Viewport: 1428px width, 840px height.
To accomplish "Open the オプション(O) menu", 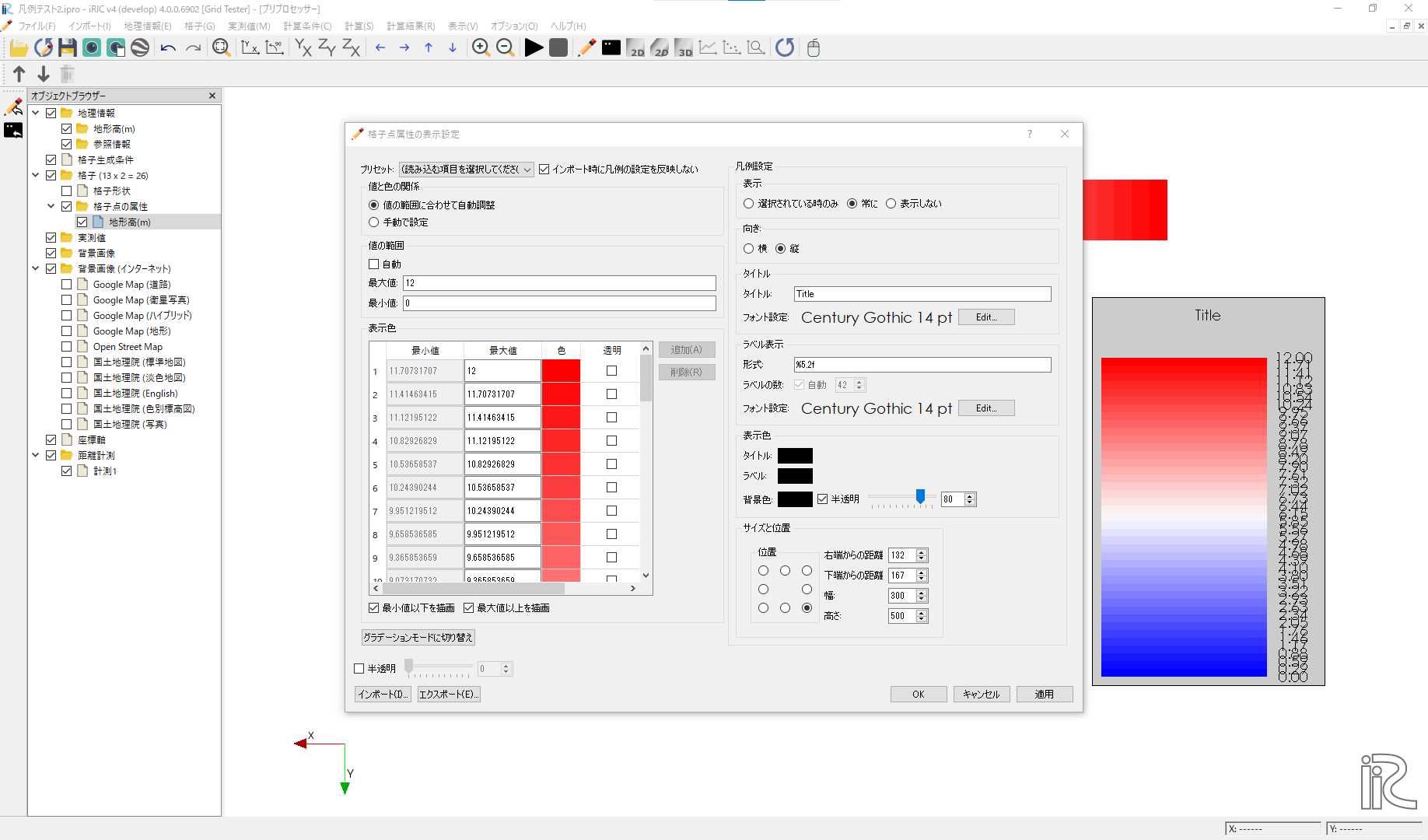I will 513,26.
